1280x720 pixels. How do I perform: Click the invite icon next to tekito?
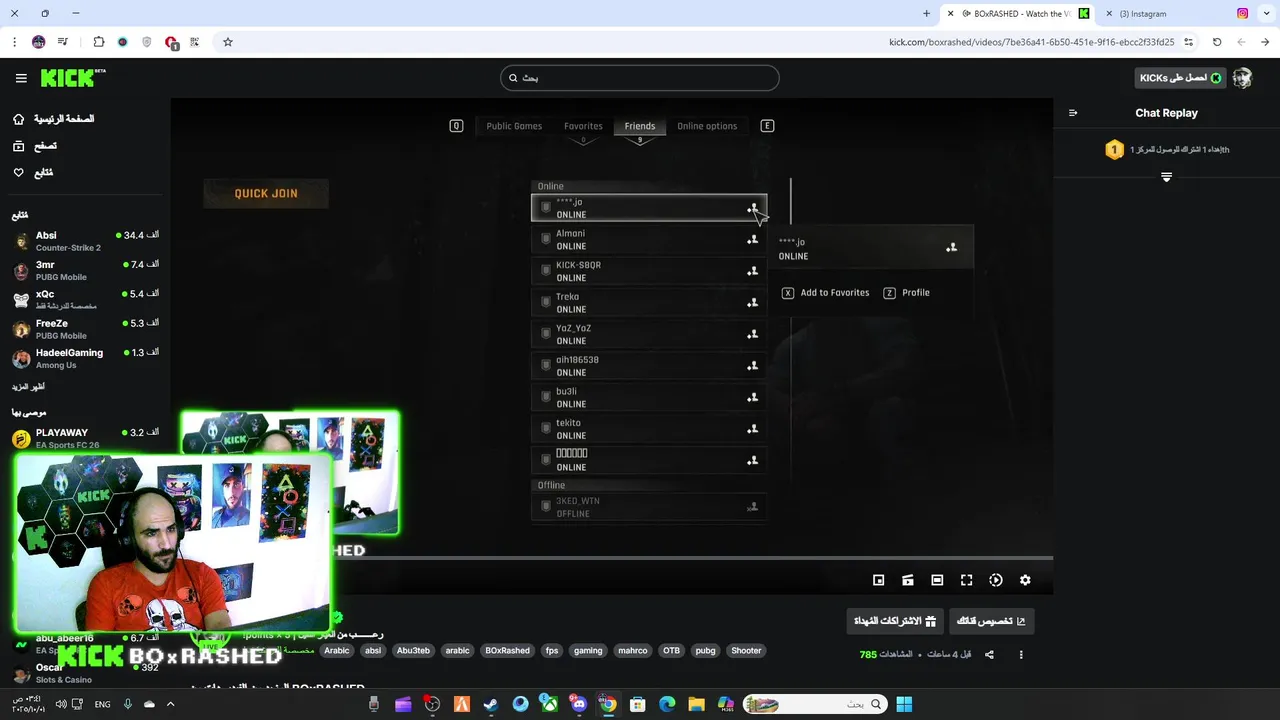coord(752,429)
